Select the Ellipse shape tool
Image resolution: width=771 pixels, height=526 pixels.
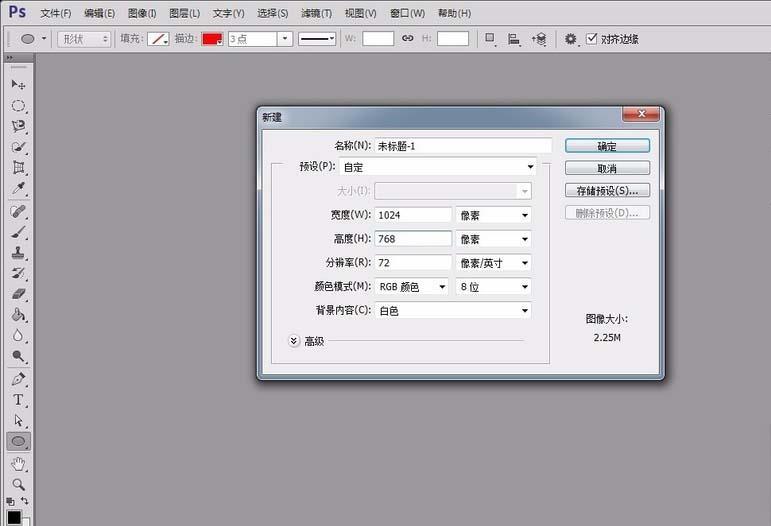[18, 441]
